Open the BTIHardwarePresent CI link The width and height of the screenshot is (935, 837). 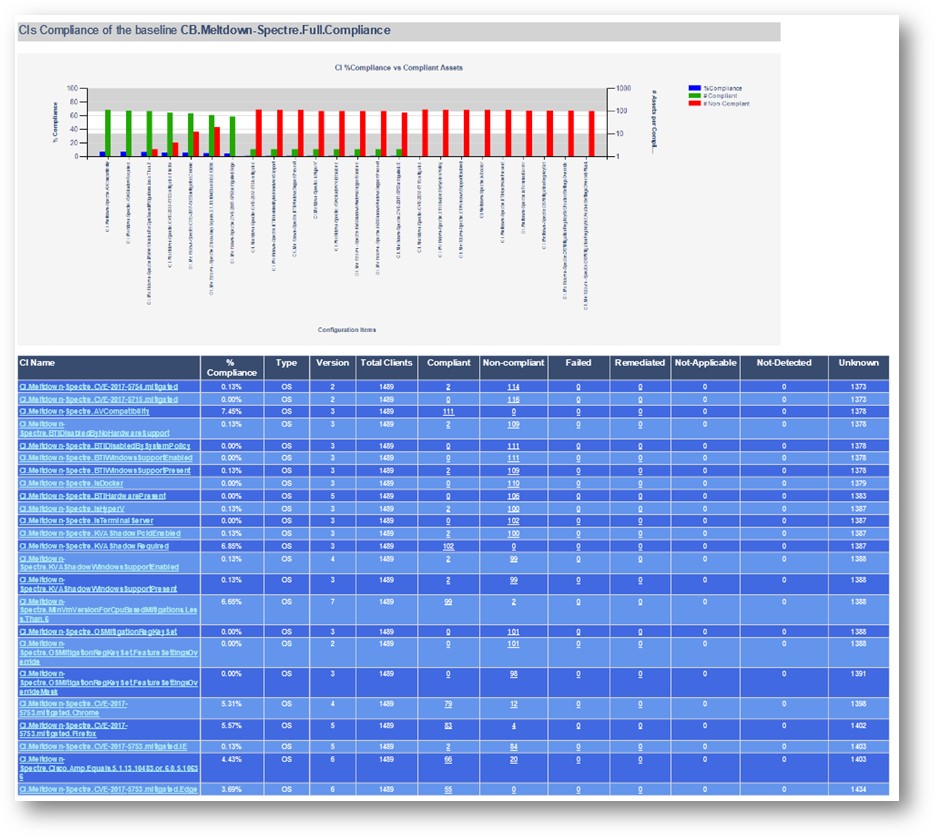(x=92, y=496)
